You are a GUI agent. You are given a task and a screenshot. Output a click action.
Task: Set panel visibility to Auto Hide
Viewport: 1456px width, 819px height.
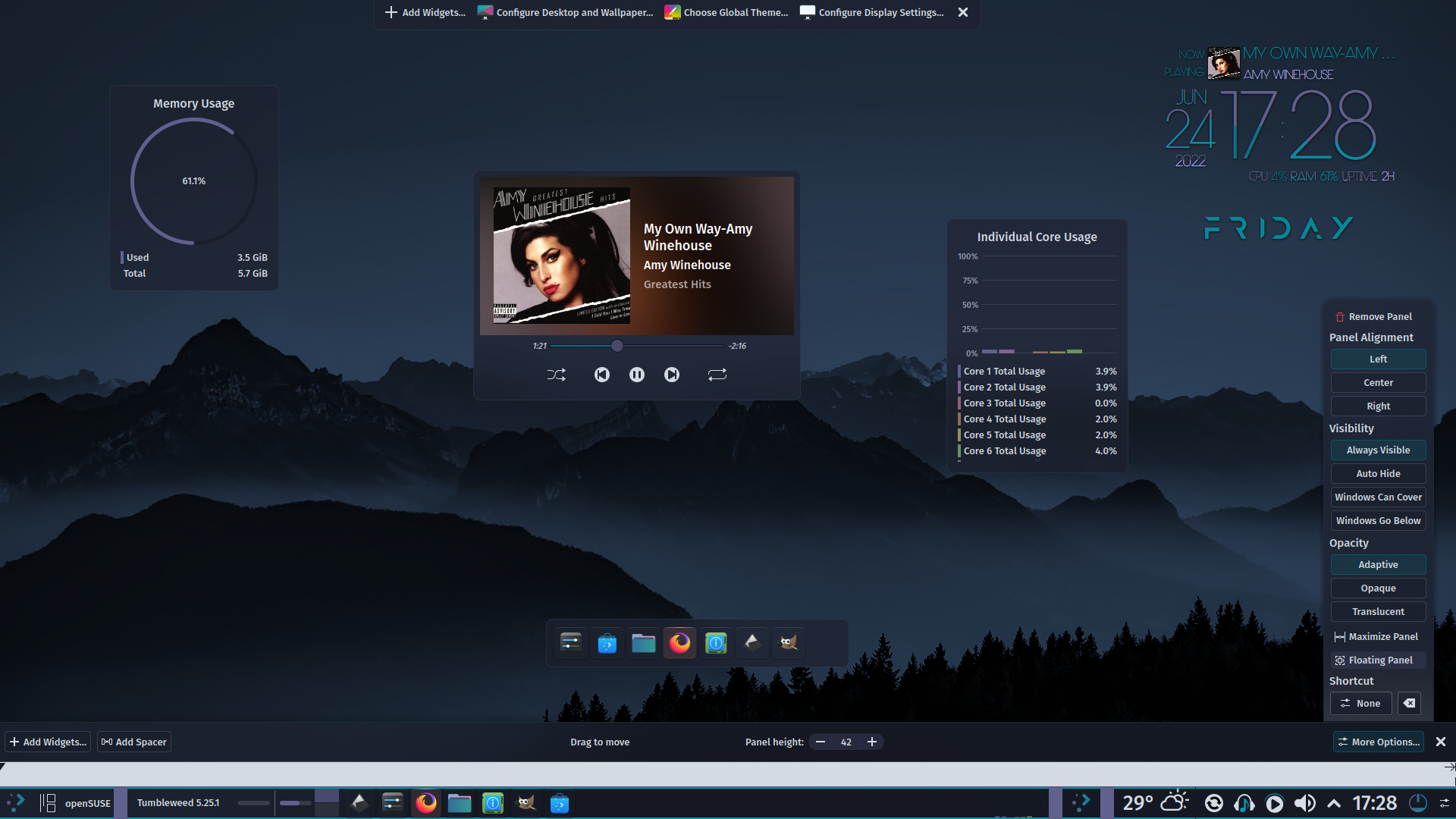pos(1378,474)
